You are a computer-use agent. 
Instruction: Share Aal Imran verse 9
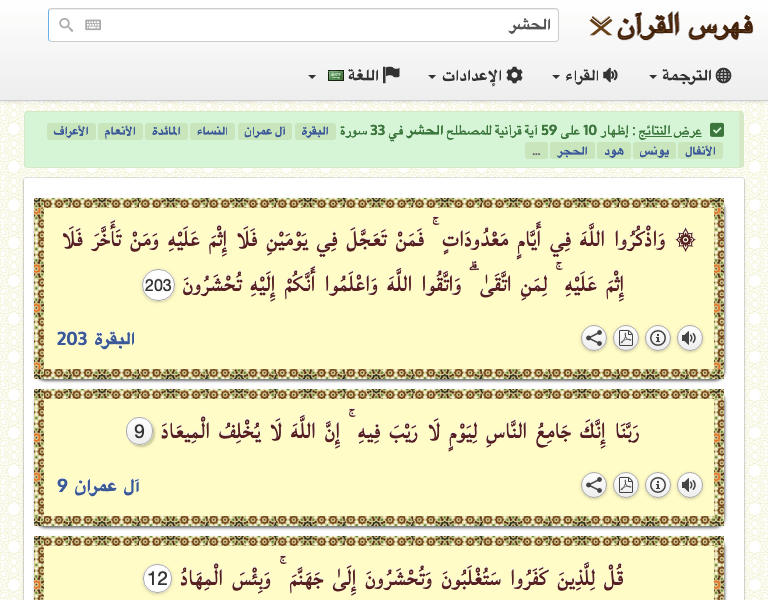[x=594, y=485]
